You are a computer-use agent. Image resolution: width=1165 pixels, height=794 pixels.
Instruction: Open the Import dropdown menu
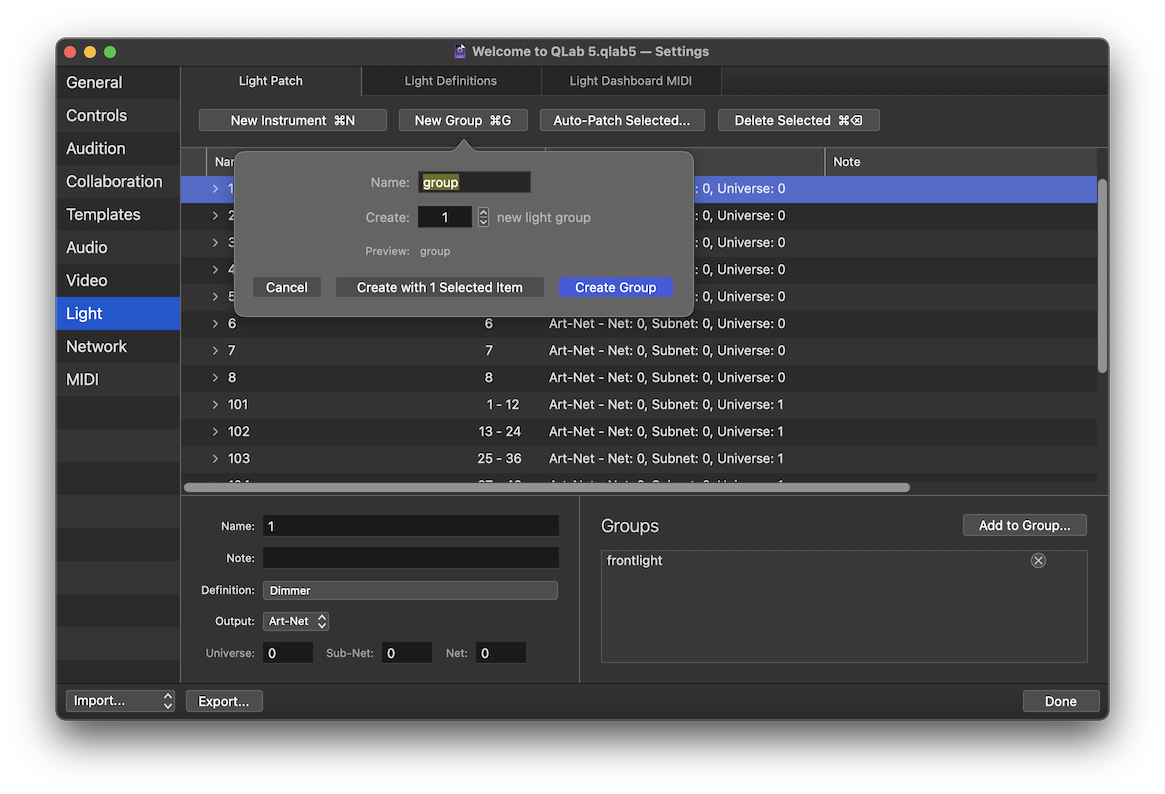pos(120,701)
